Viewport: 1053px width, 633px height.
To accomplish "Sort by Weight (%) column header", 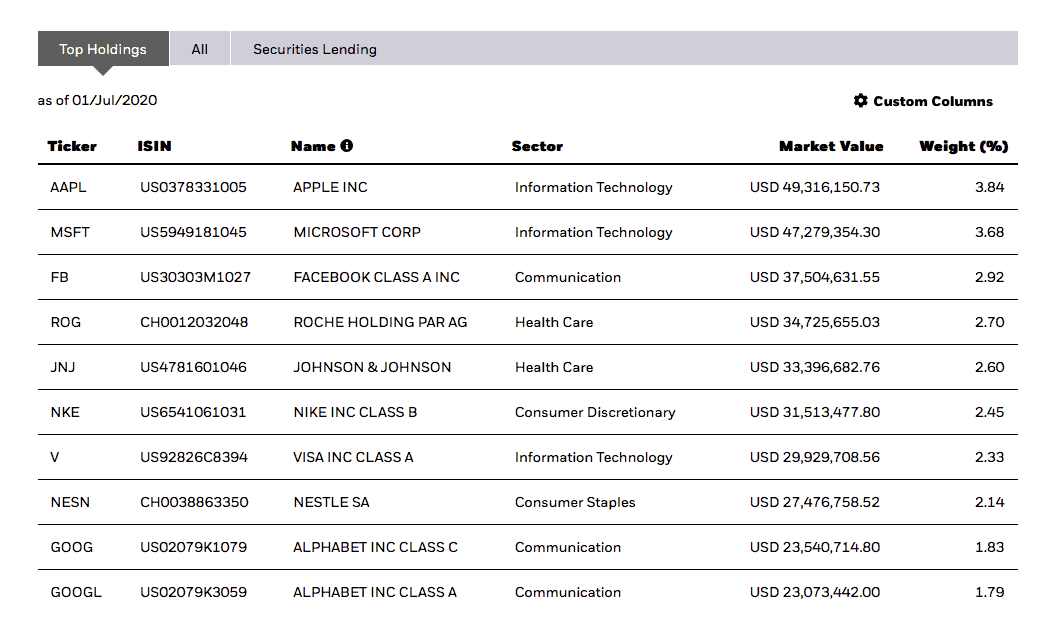I will point(963,146).
